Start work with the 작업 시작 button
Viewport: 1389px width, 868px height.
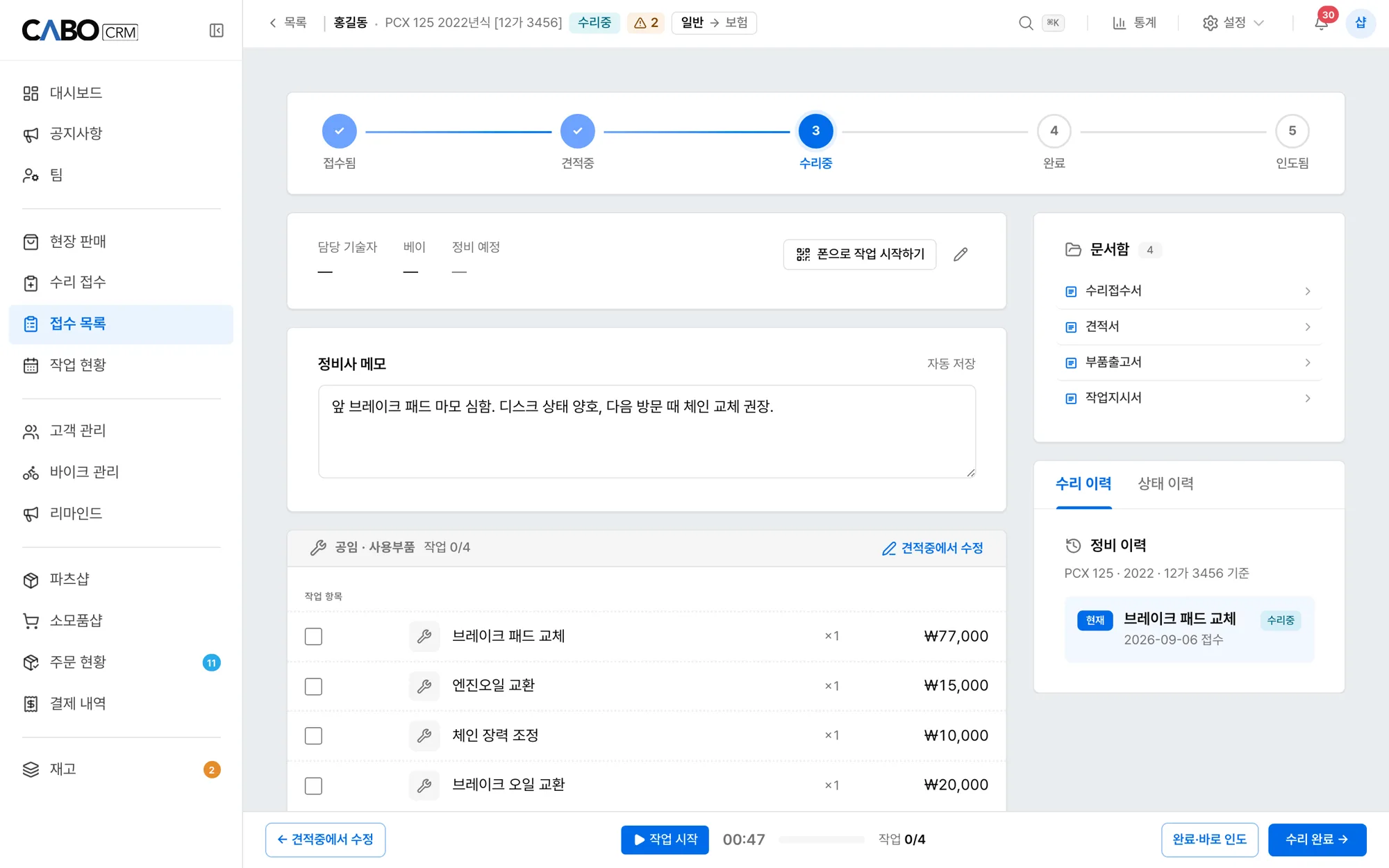665,840
